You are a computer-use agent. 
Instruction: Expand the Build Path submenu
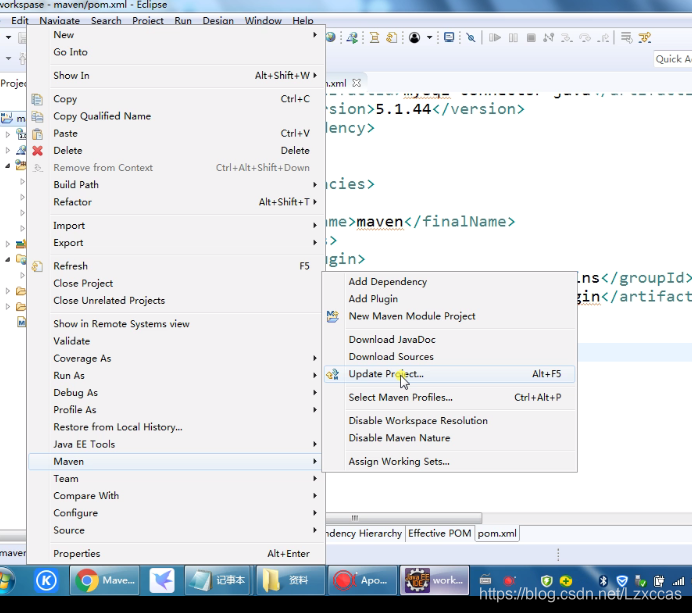[x=315, y=184]
